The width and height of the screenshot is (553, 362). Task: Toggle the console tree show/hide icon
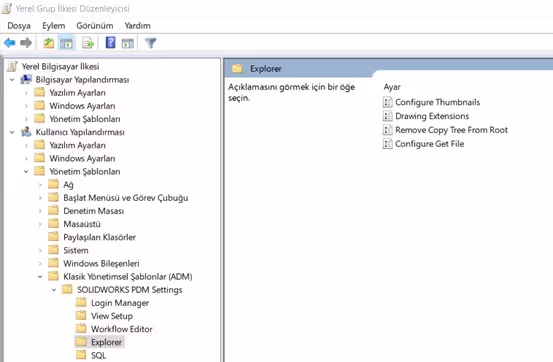pyautogui.click(x=66, y=43)
